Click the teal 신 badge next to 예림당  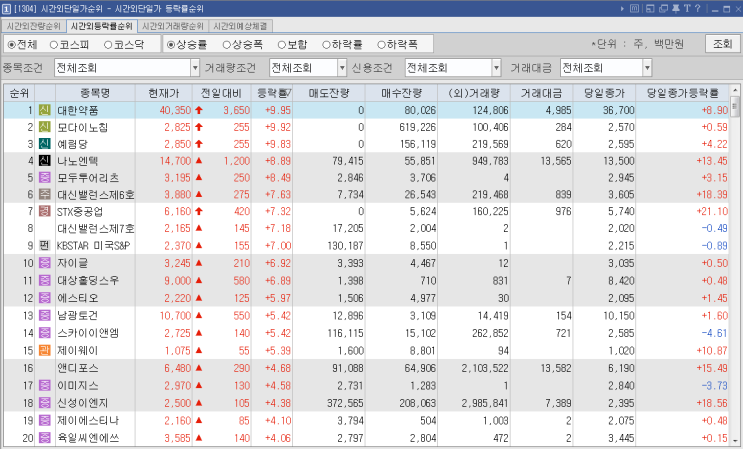45,144
